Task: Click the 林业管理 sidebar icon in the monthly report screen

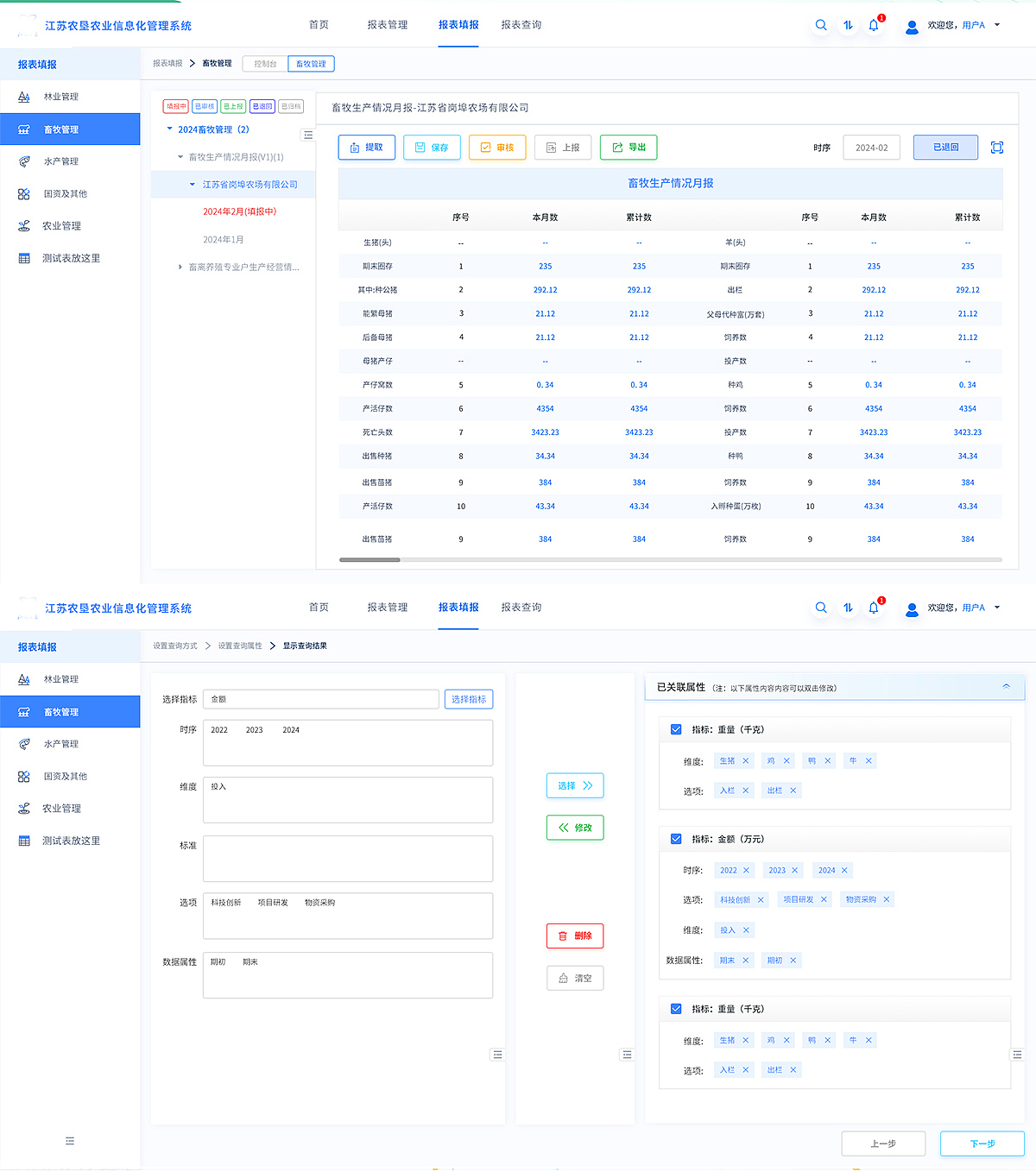Action: 24,97
